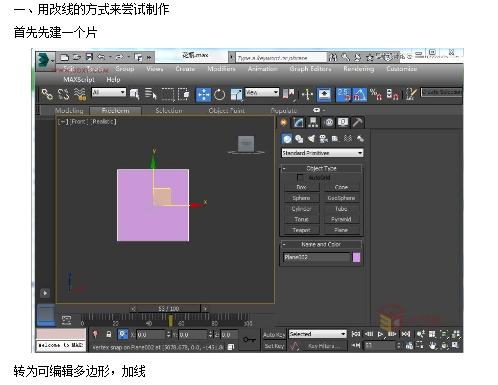Select the Shapes category icon
The height and width of the screenshot is (385, 498).
tap(299, 139)
